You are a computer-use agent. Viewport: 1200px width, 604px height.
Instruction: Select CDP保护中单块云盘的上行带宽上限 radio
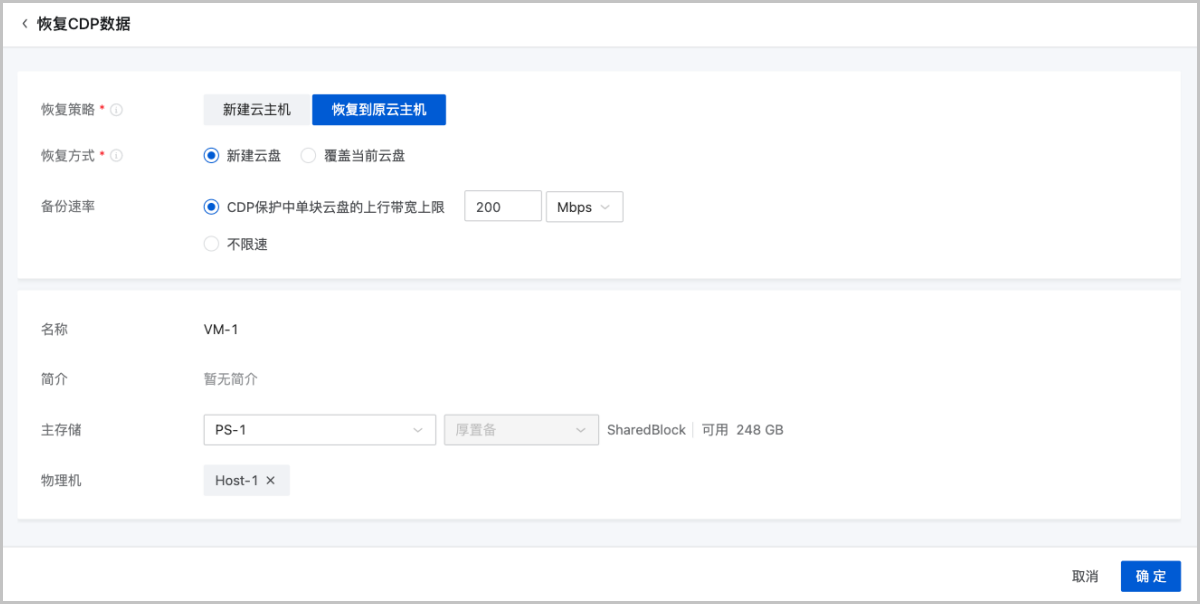[211, 207]
